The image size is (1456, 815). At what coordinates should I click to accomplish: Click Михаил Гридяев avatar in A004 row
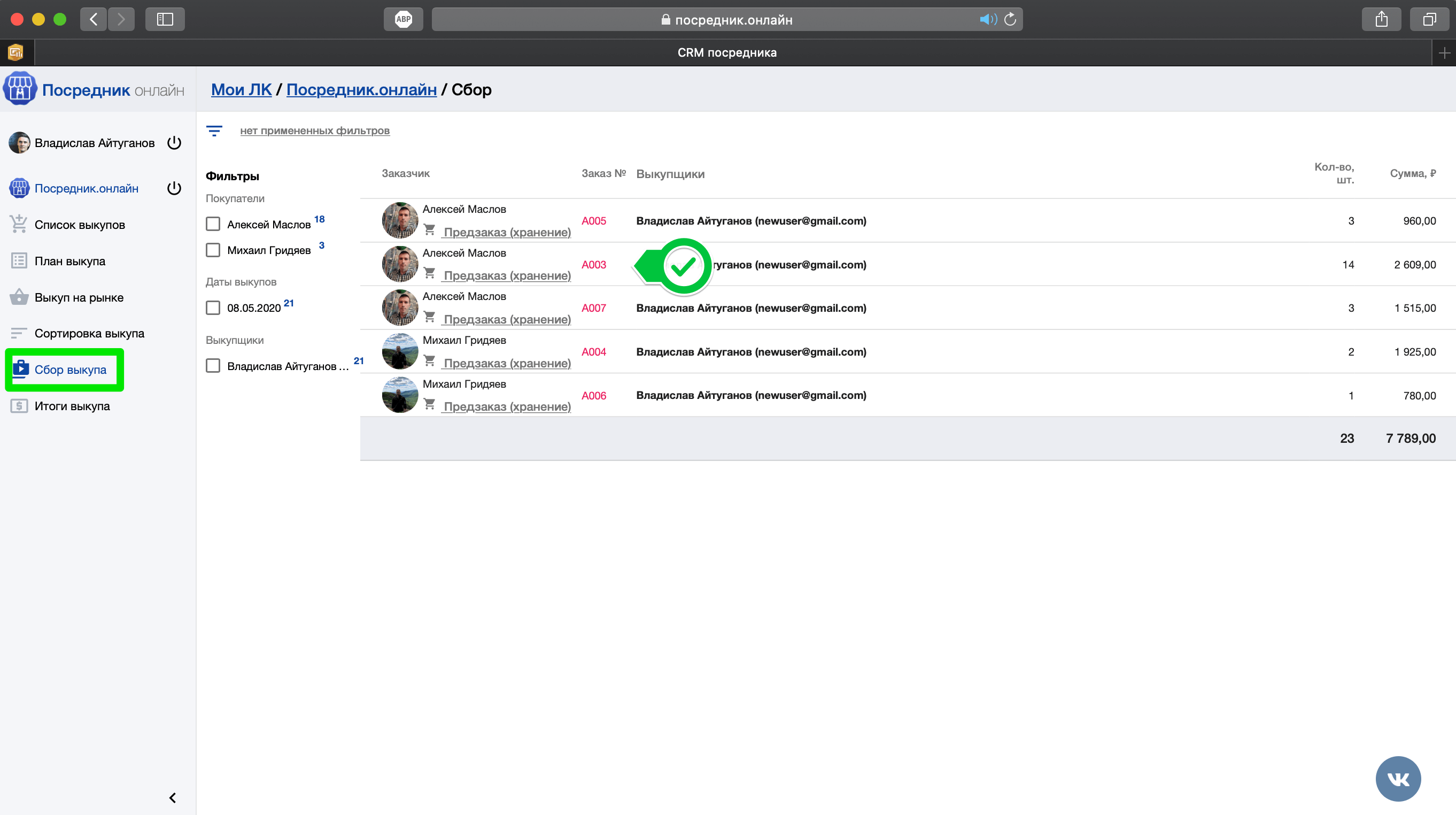click(x=400, y=351)
